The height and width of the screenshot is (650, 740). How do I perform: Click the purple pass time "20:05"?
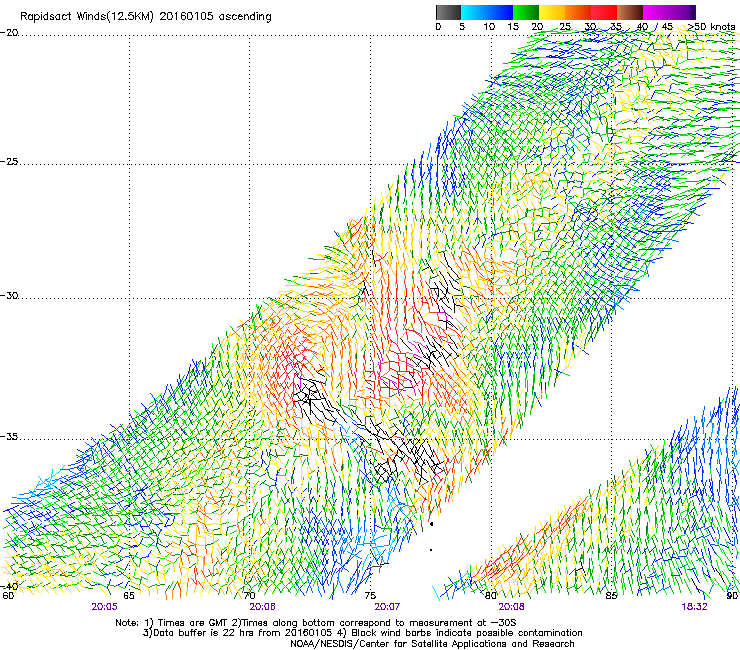[x=104, y=607]
